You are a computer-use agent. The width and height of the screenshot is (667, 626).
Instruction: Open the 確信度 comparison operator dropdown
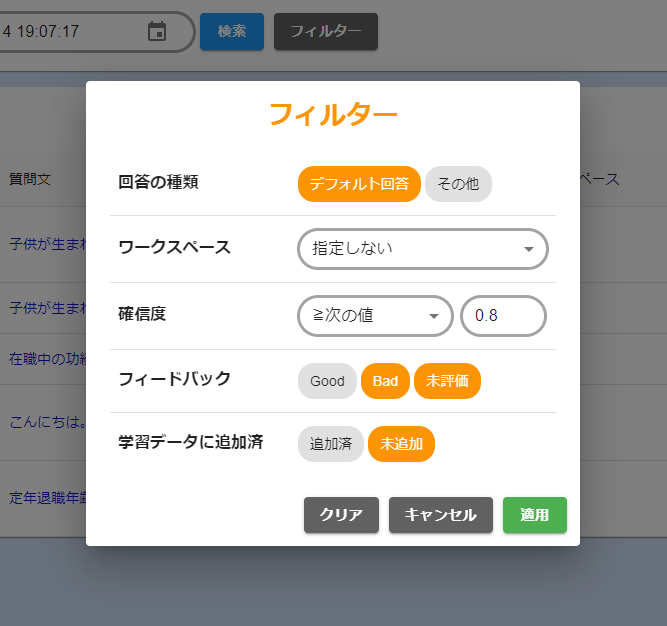click(375, 316)
